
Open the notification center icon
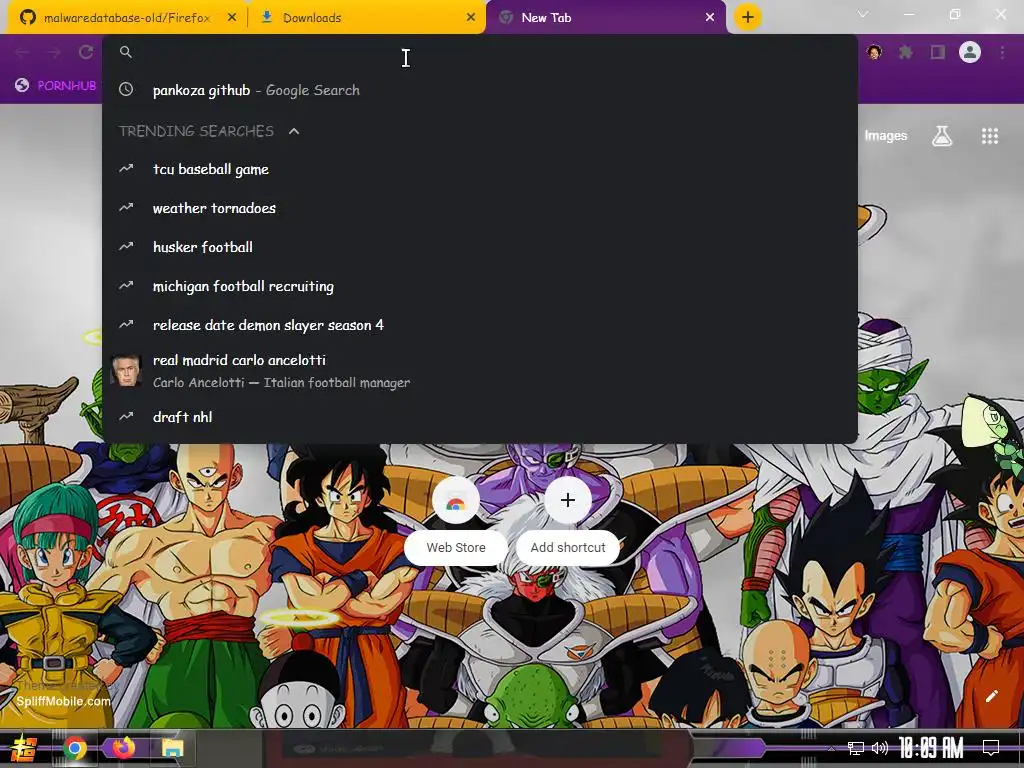point(991,748)
